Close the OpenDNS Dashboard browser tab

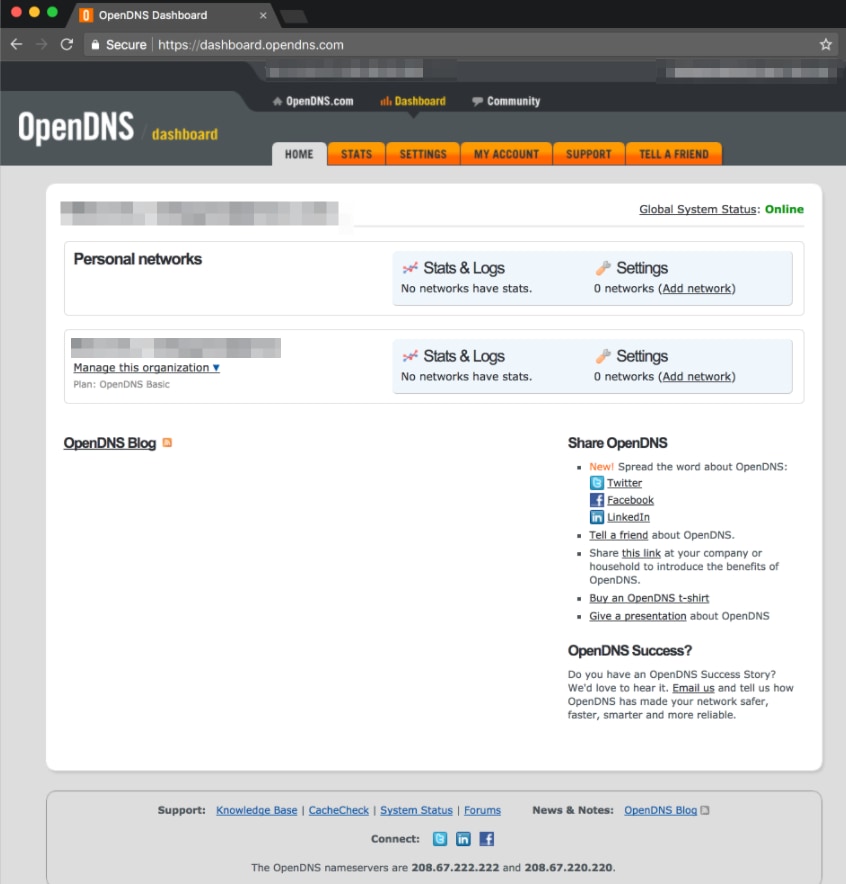tap(263, 15)
